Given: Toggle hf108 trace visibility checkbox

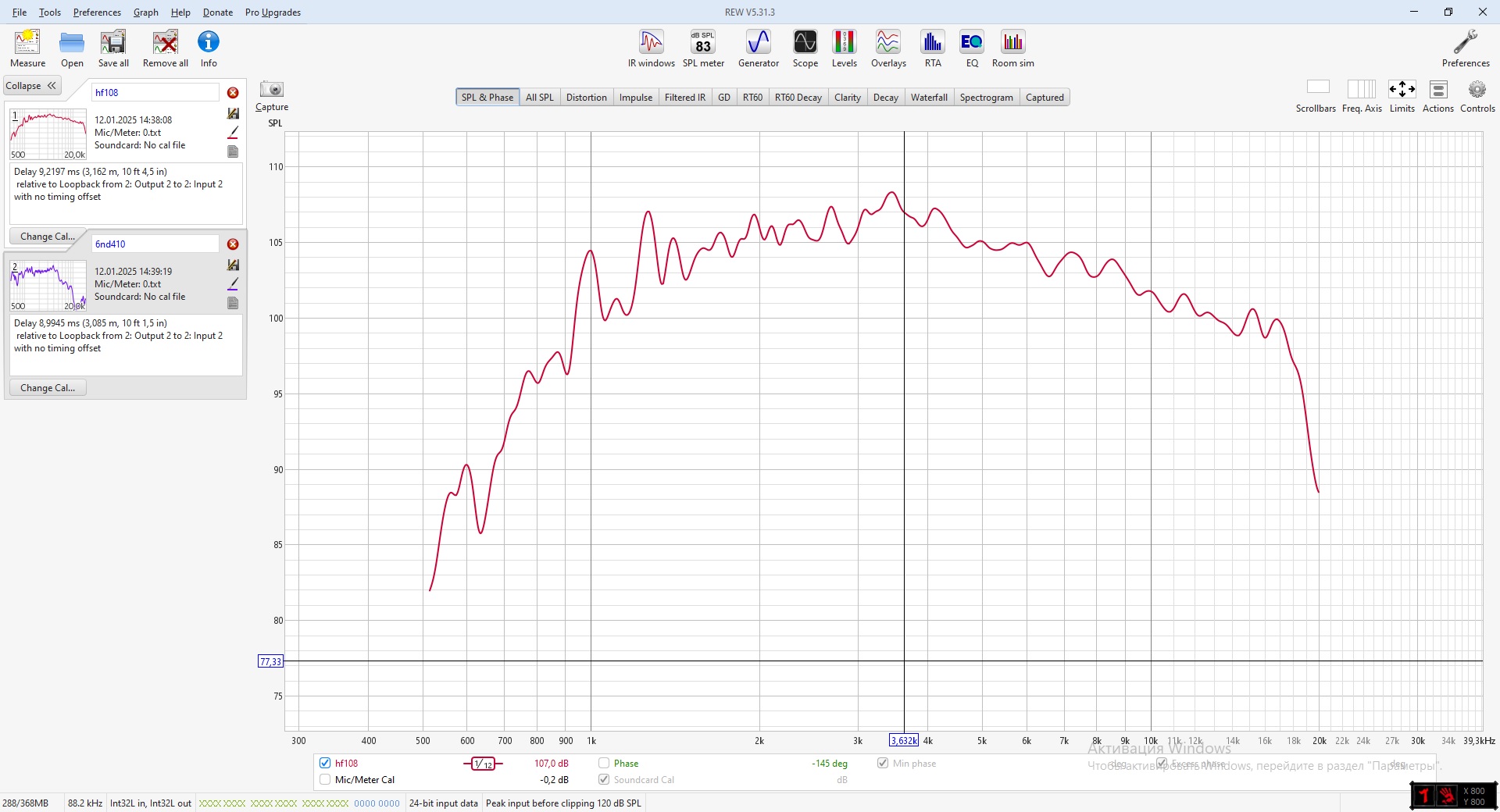Looking at the screenshot, I should pyautogui.click(x=325, y=763).
